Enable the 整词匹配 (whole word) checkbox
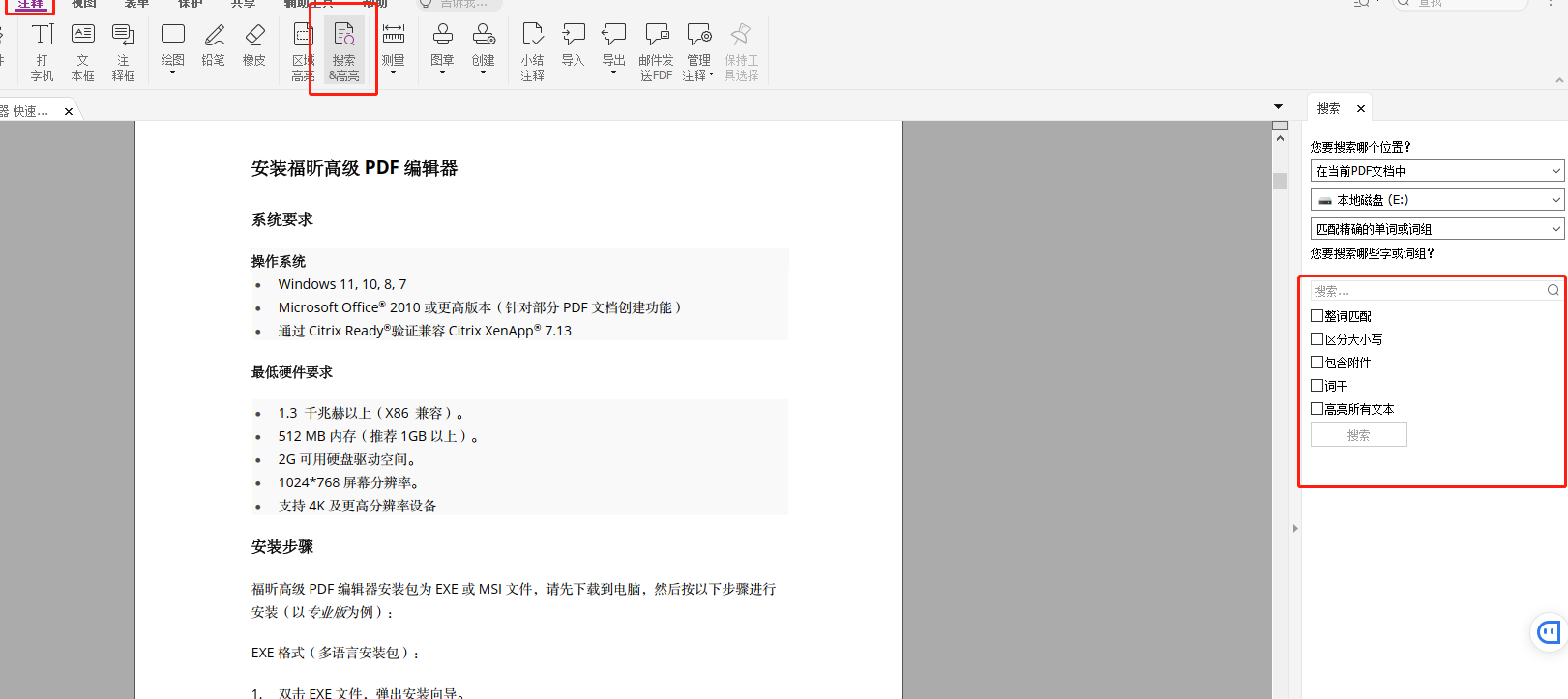The width and height of the screenshot is (1568, 699). point(1317,315)
